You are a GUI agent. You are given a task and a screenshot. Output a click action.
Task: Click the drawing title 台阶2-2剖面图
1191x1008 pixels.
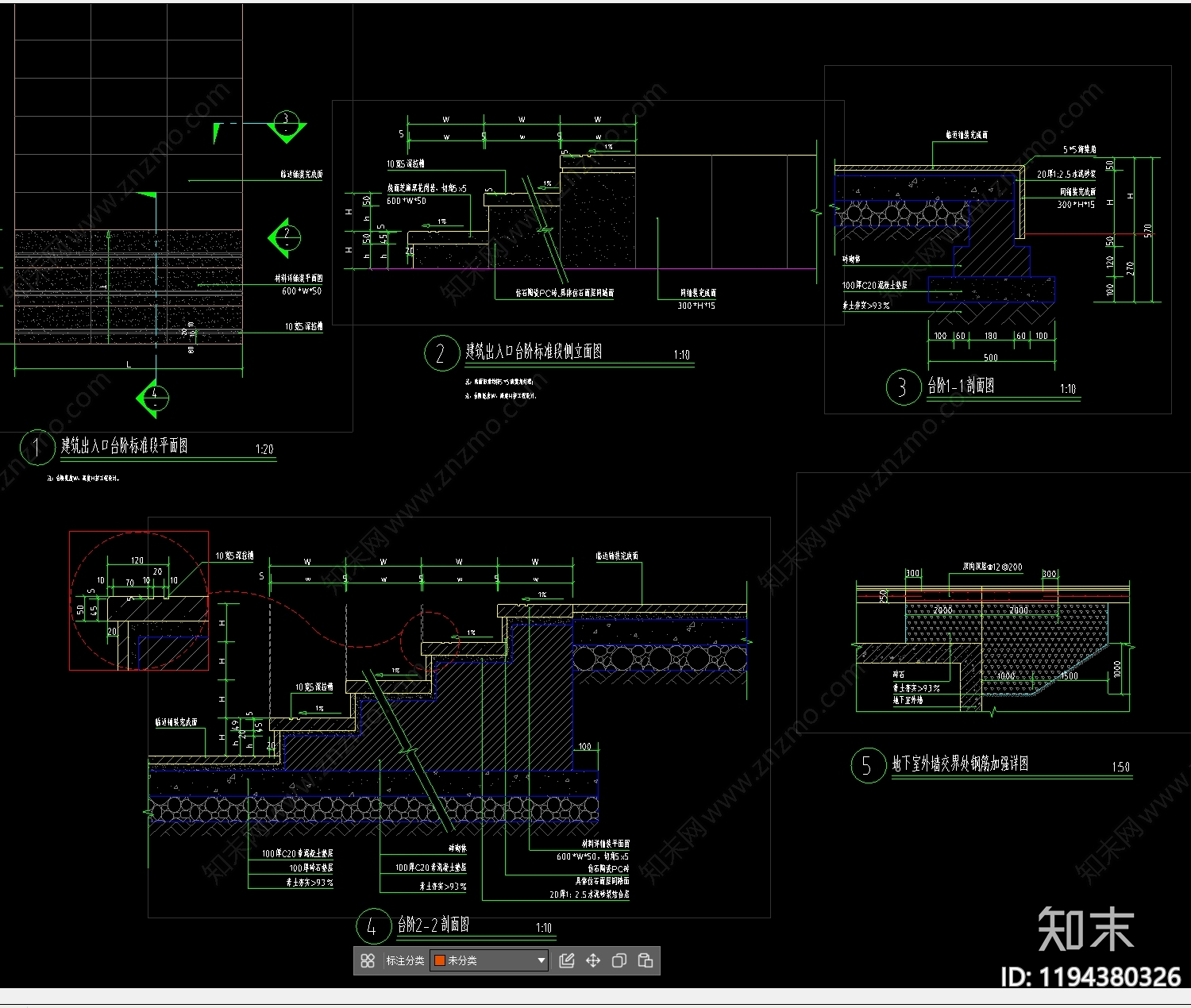[x=434, y=925]
